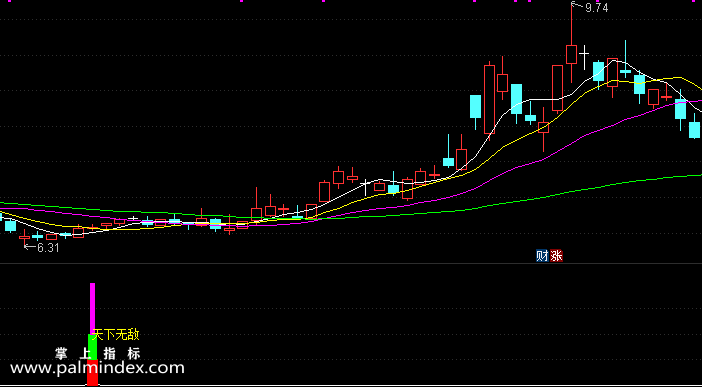The height and width of the screenshot is (387, 702).
Task: Click the blue 财 badge icon
Action: (x=542, y=256)
